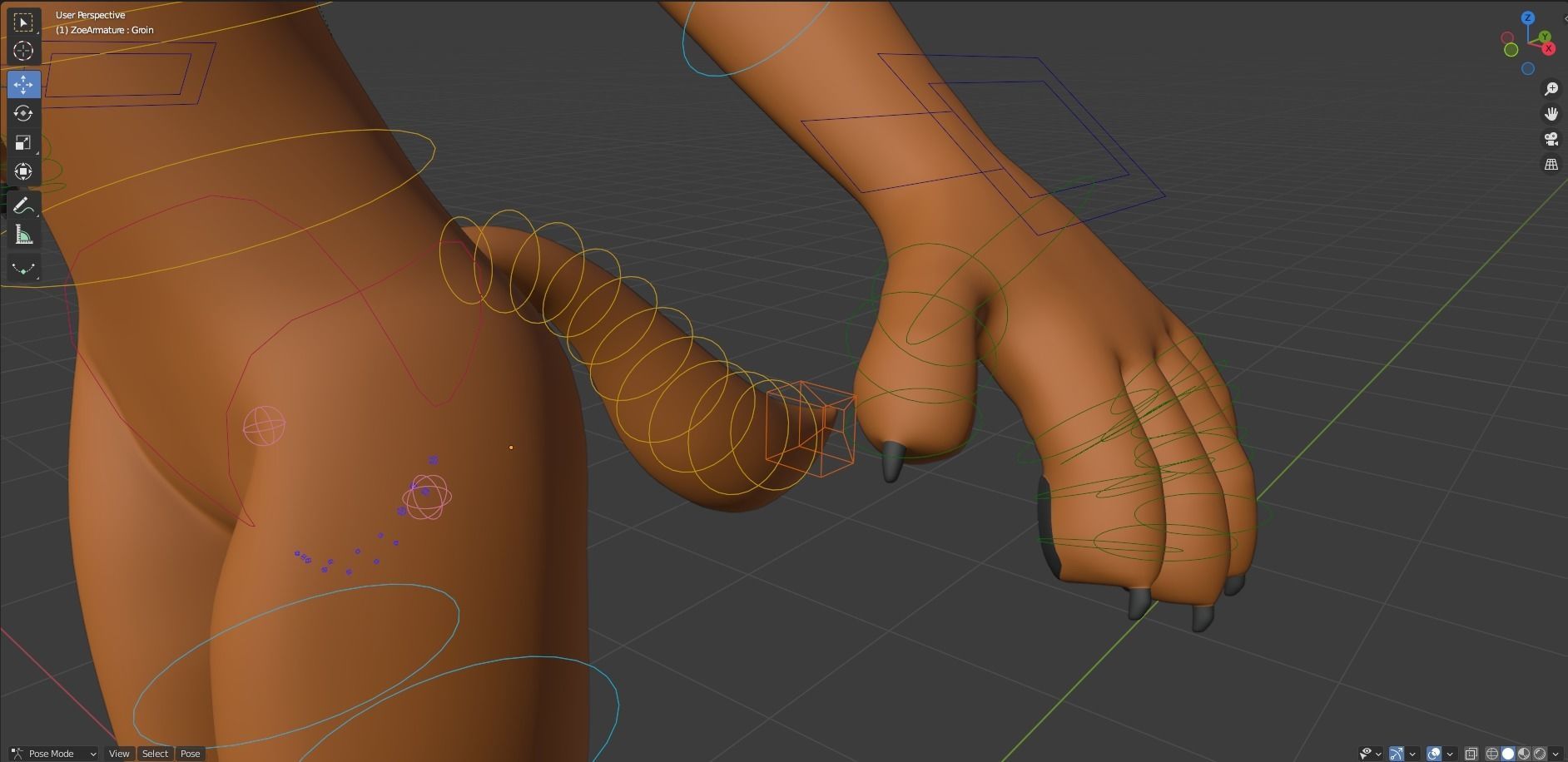Select the Breakdowner pose tool
Image resolution: width=1568 pixels, height=762 pixels.
click(23, 268)
